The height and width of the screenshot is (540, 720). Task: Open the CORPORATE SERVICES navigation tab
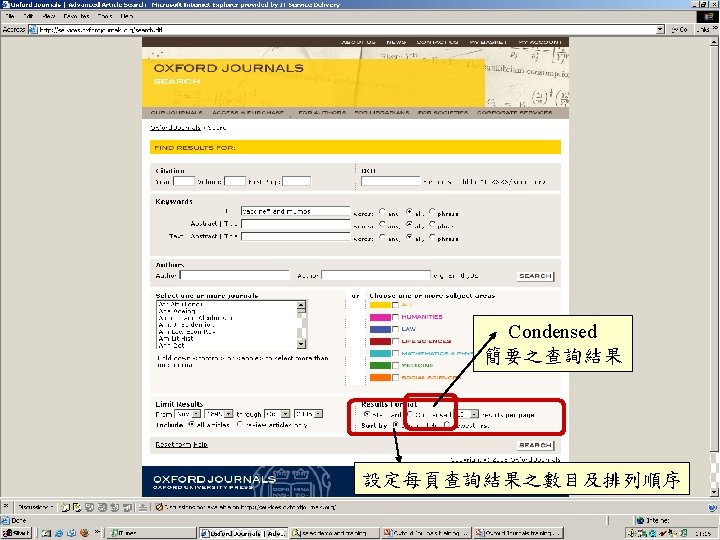click(515, 112)
